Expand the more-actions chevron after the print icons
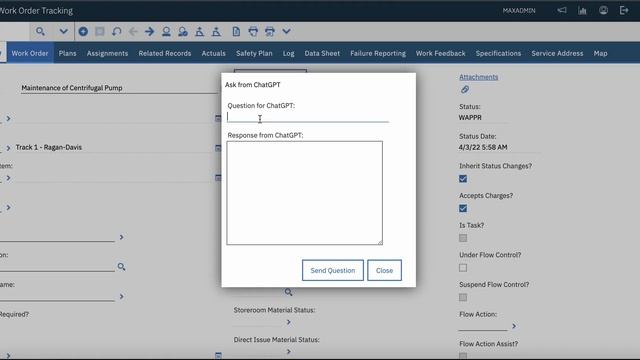Image resolution: width=640 pixels, height=360 pixels. (x=287, y=31)
